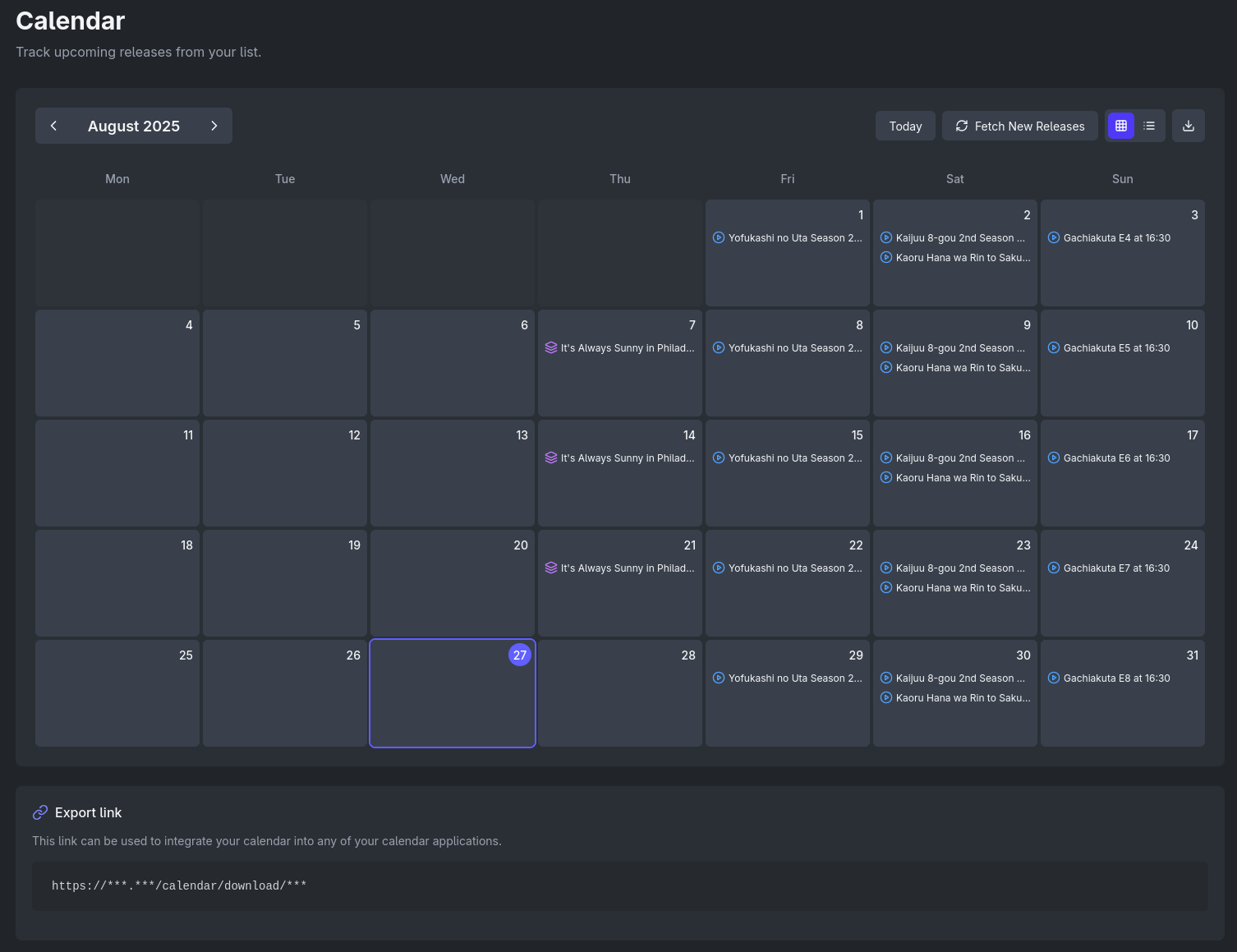This screenshot has width=1237, height=952.
Task: Click layers icon on August 7 show
Action: tap(551, 348)
